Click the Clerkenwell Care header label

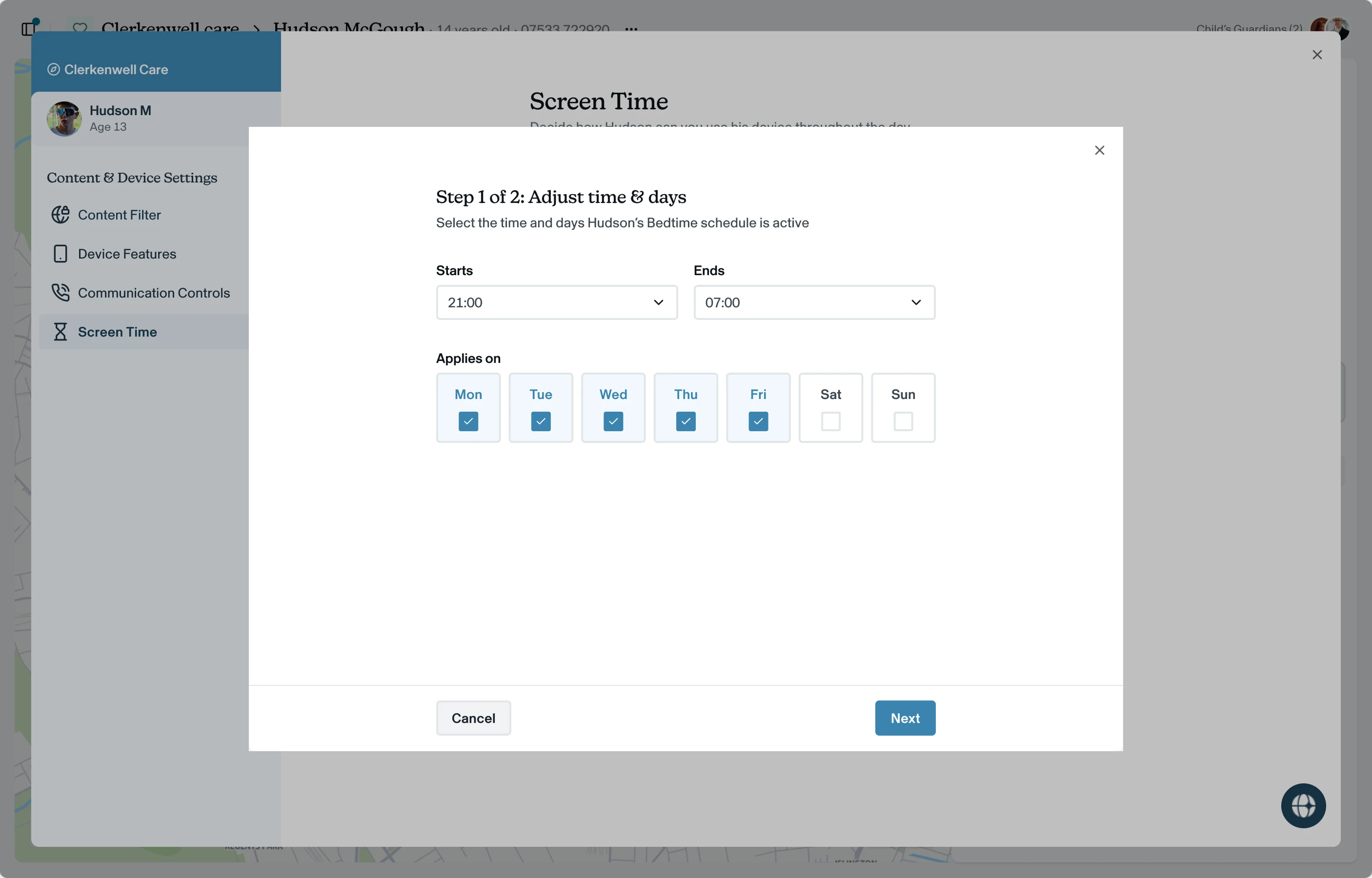click(116, 70)
